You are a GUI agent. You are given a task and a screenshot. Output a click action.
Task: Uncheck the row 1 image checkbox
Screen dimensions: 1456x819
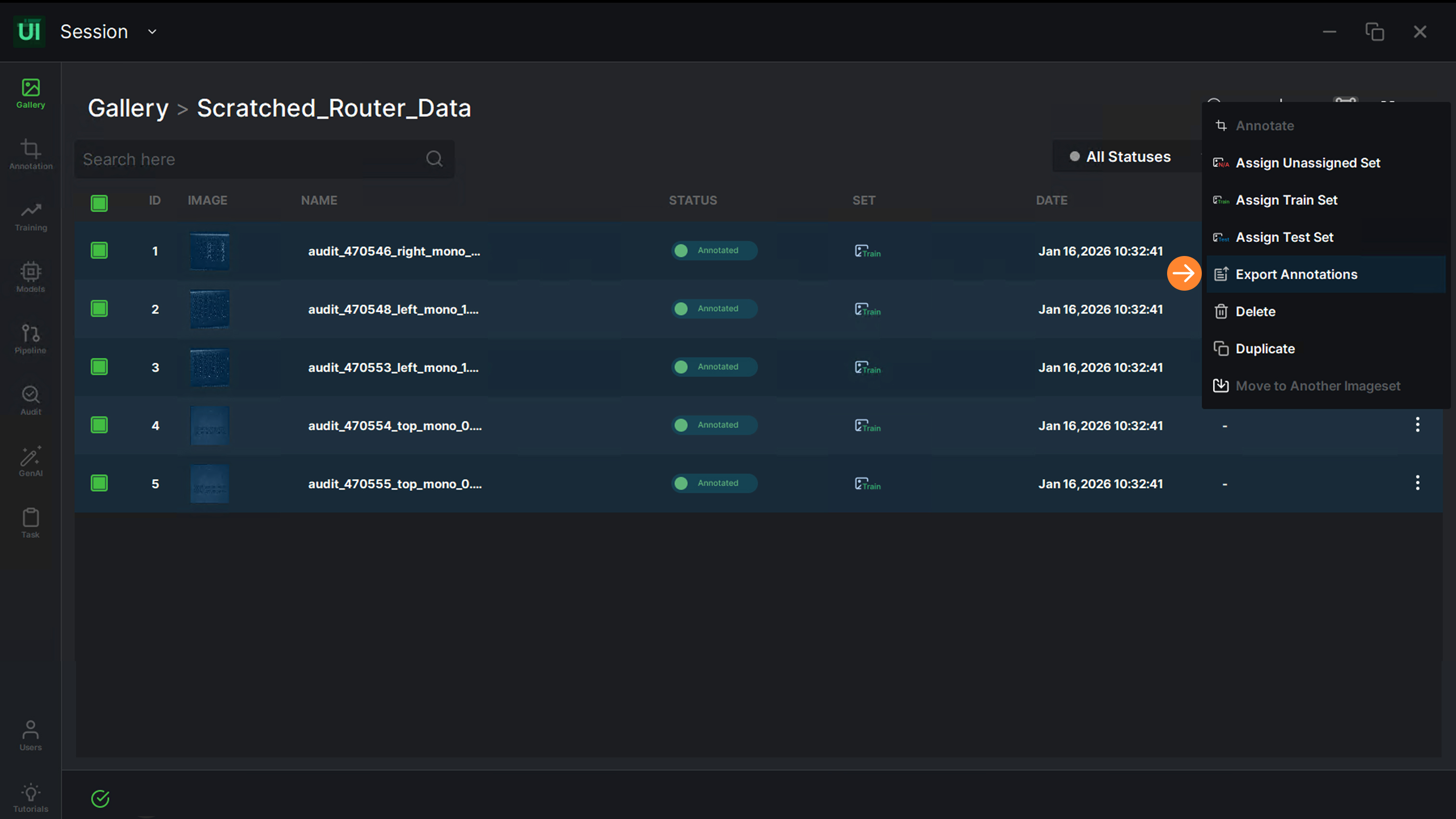tap(100, 251)
